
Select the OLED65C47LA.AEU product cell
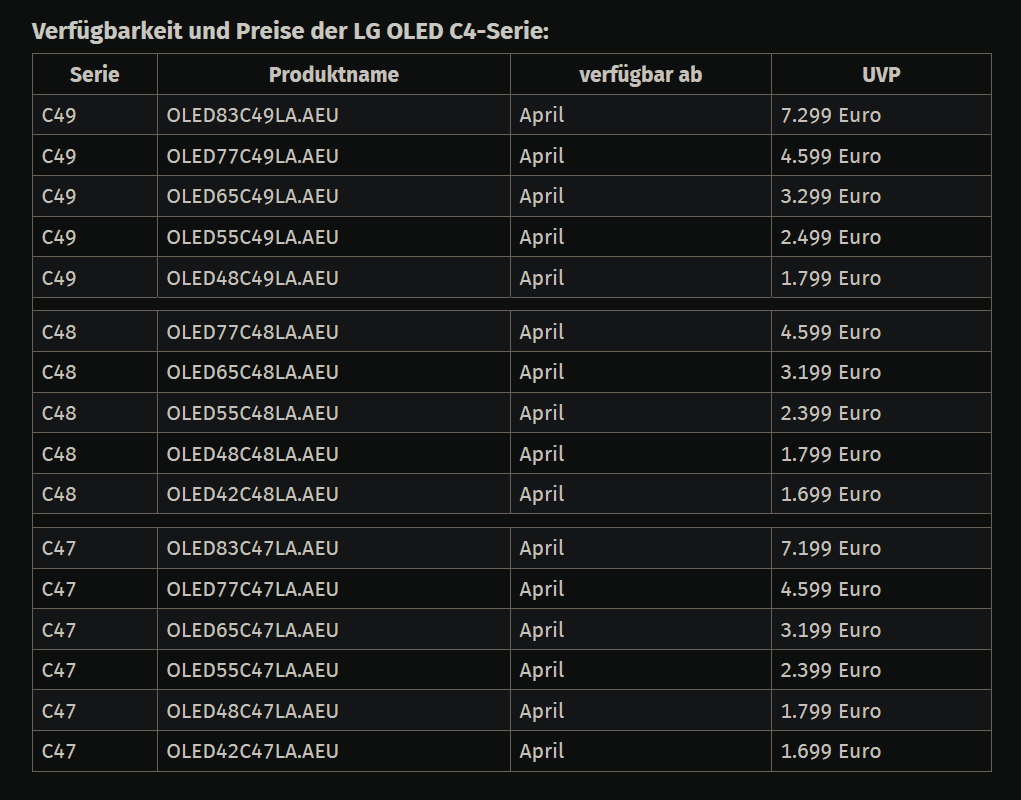pyautogui.click(x=253, y=630)
